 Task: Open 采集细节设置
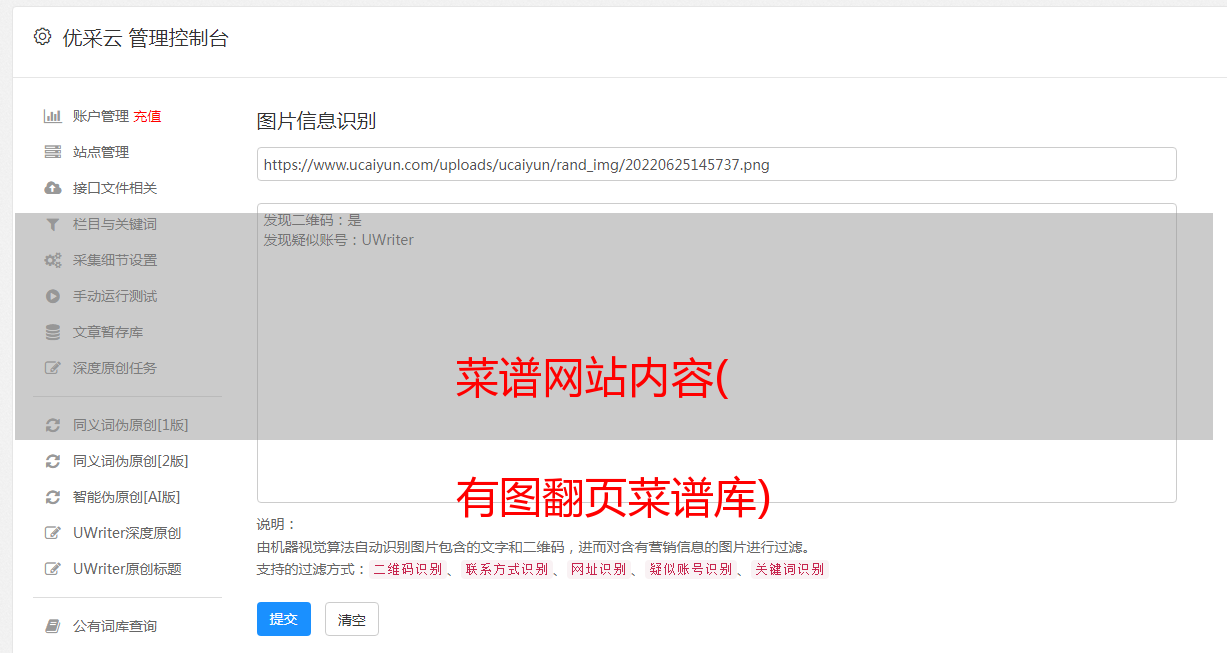(x=115, y=260)
